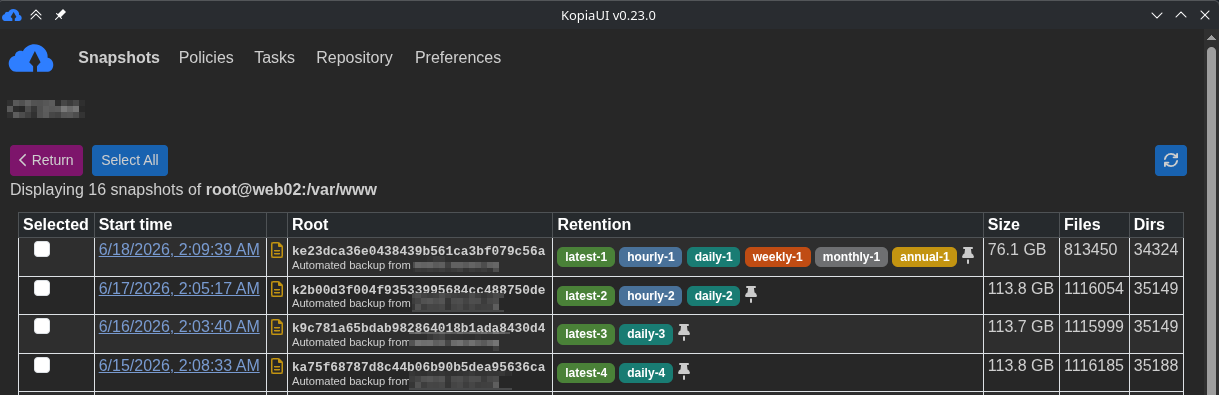Click the latest-1 retention tag

(586, 257)
